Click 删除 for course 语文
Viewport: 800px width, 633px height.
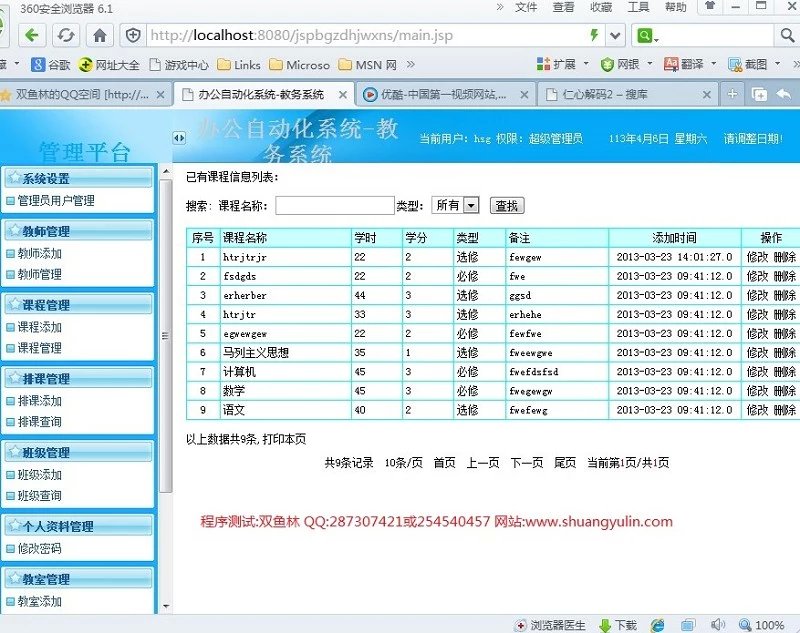(784, 410)
